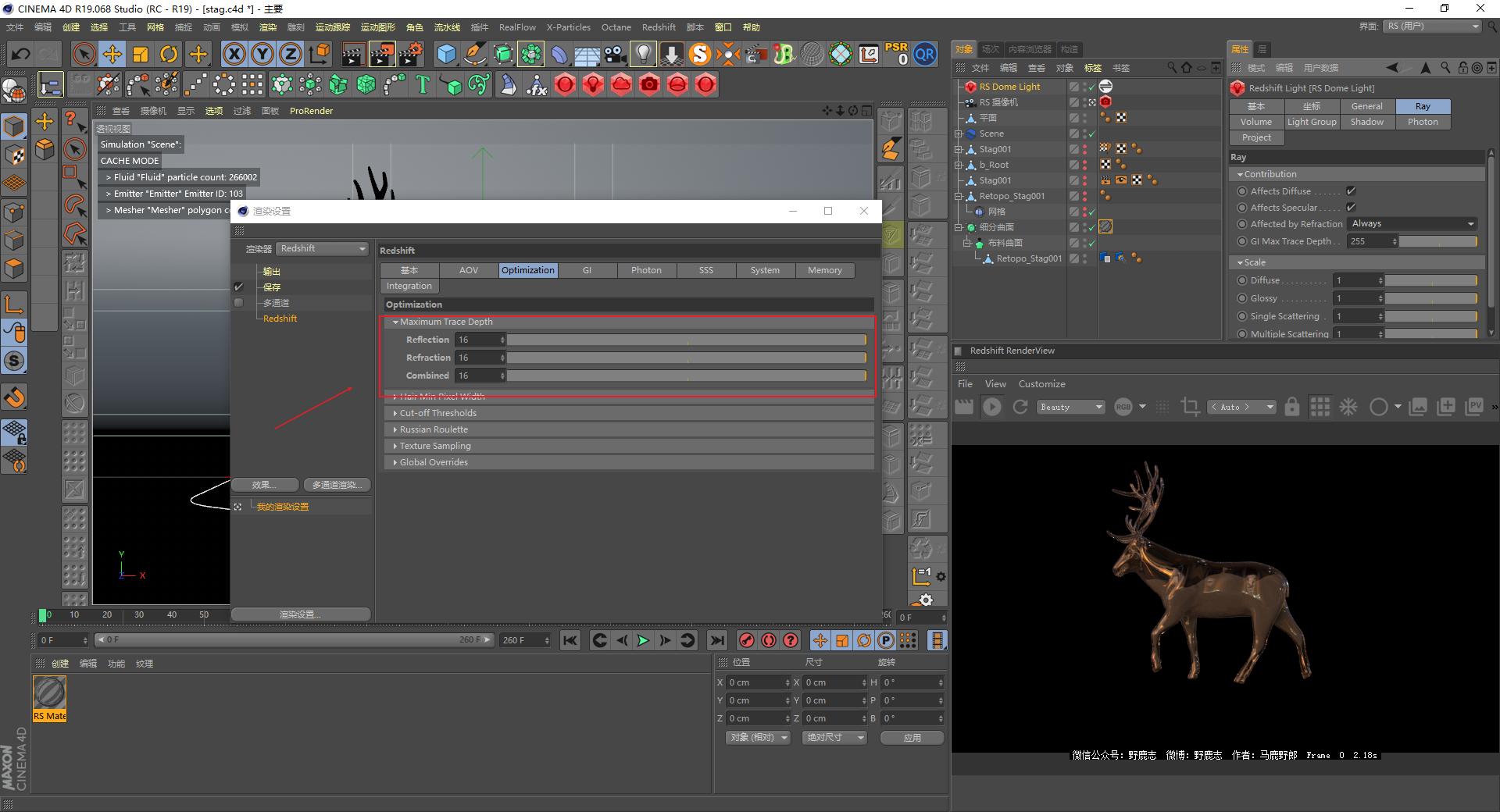The height and width of the screenshot is (812, 1500).
Task: Open the Redshift menu in menu bar
Action: pos(658,27)
